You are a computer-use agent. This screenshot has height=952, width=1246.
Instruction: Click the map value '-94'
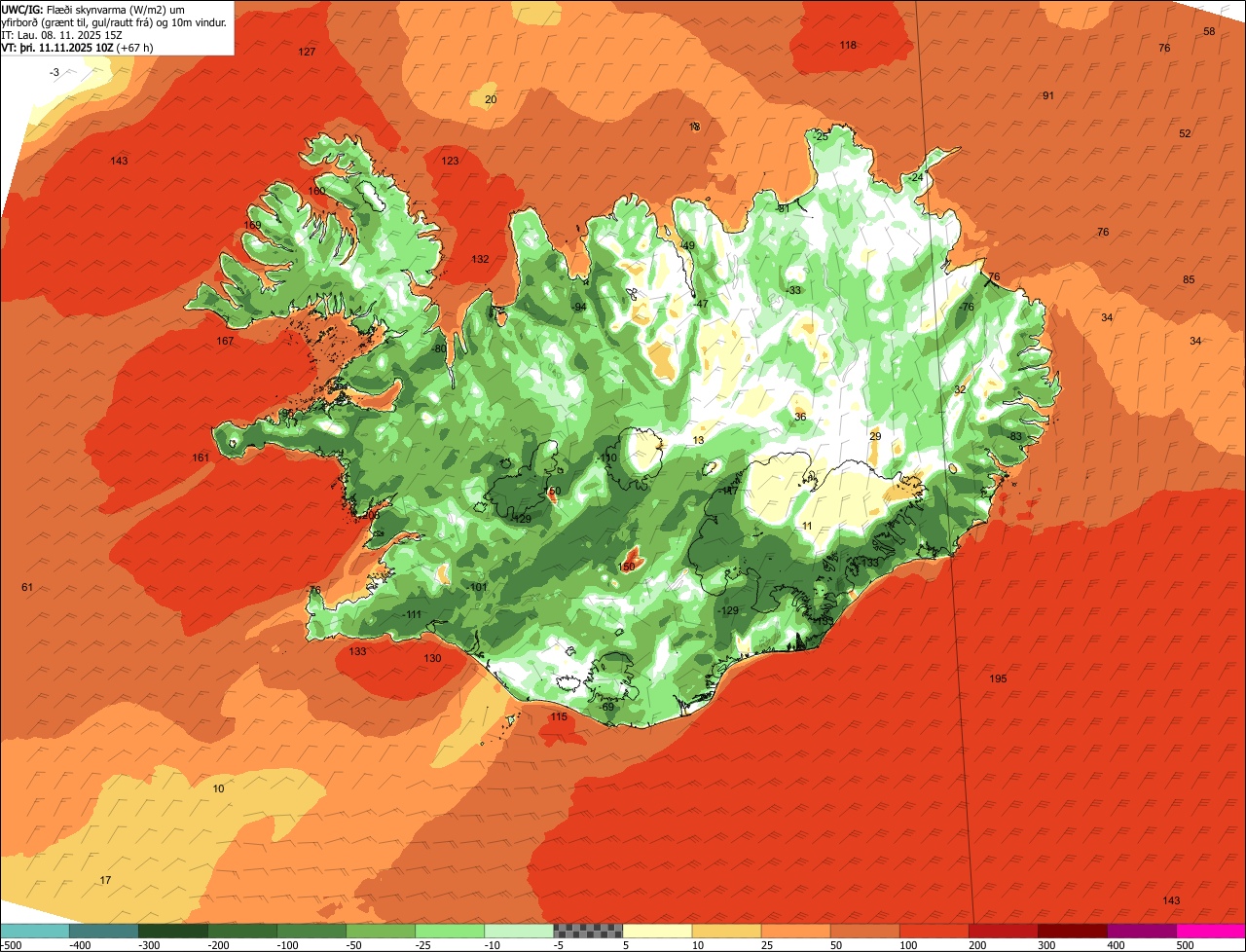[579, 307]
